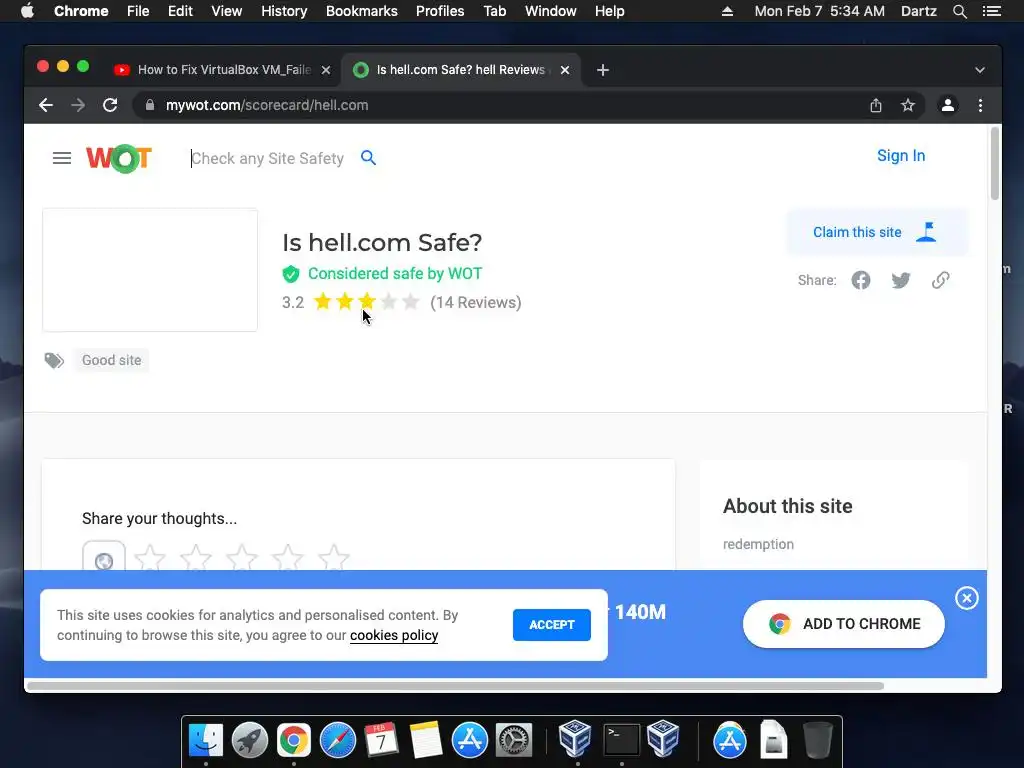
Task: Go back with Chrome's back arrow
Action: (46, 105)
